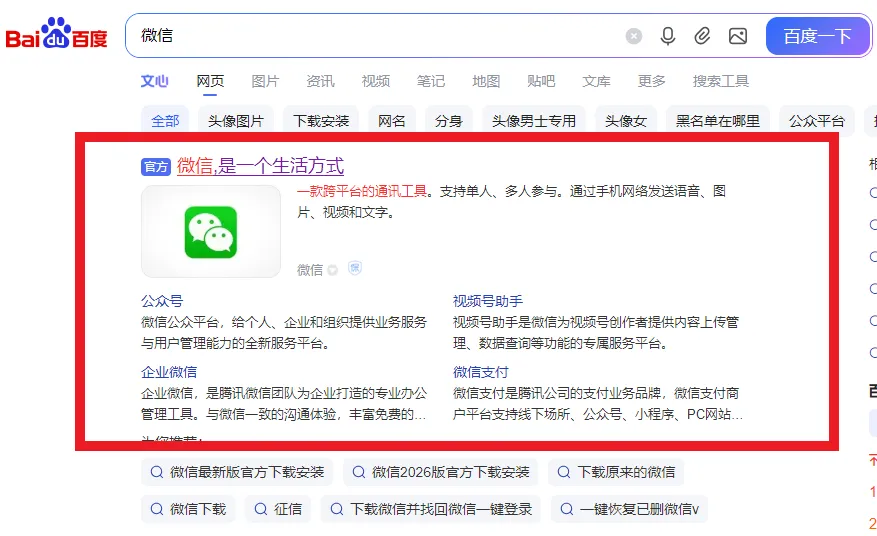The height and width of the screenshot is (536, 877).
Task: Click the 保 shield badge icon
Action: click(355, 269)
